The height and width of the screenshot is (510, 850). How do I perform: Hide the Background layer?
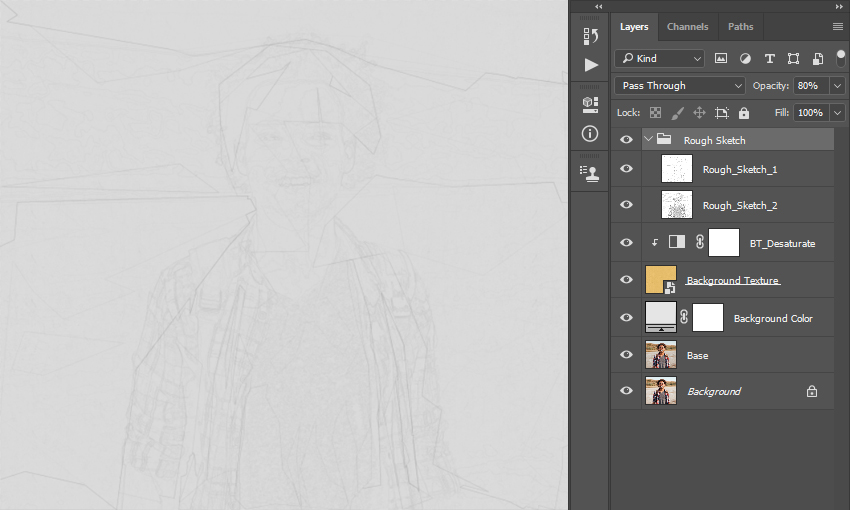626,390
